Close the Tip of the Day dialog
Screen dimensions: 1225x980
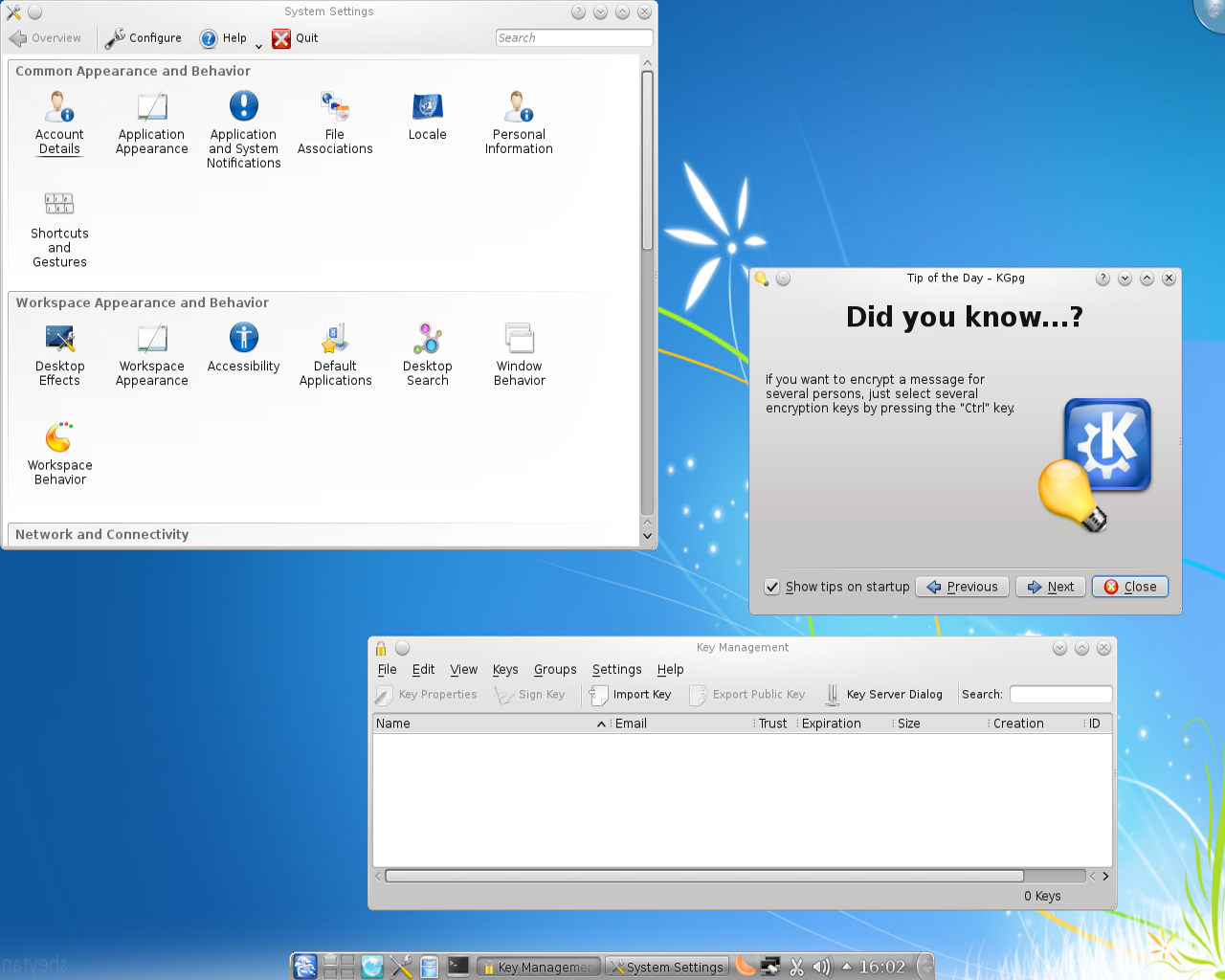pos(1130,587)
